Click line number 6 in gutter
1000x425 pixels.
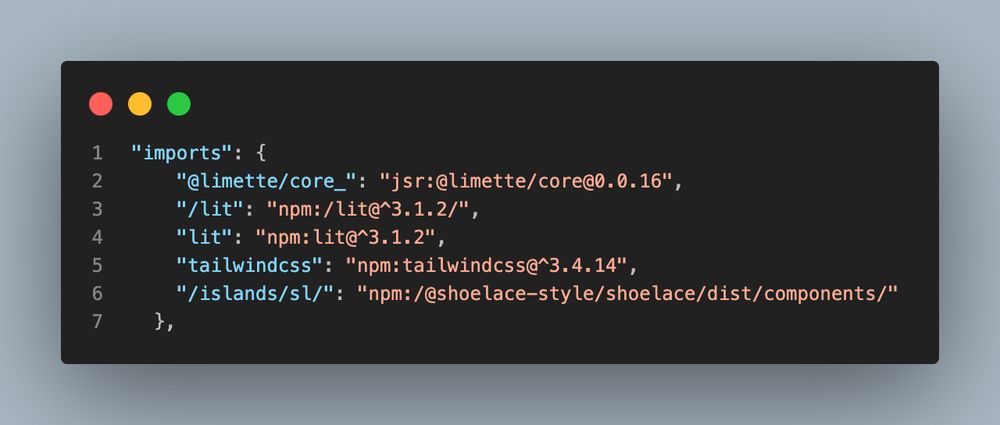(97, 294)
